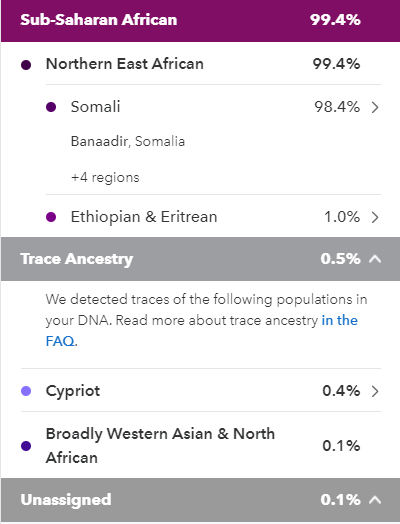Select the Cypriot population name
Image resolution: width=400 pixels, height=524 pixels.
(x=73, y=391)
